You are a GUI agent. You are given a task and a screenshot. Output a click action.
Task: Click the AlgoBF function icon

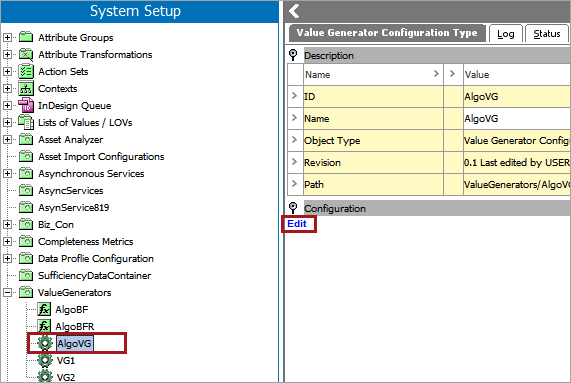click(44, 309)
